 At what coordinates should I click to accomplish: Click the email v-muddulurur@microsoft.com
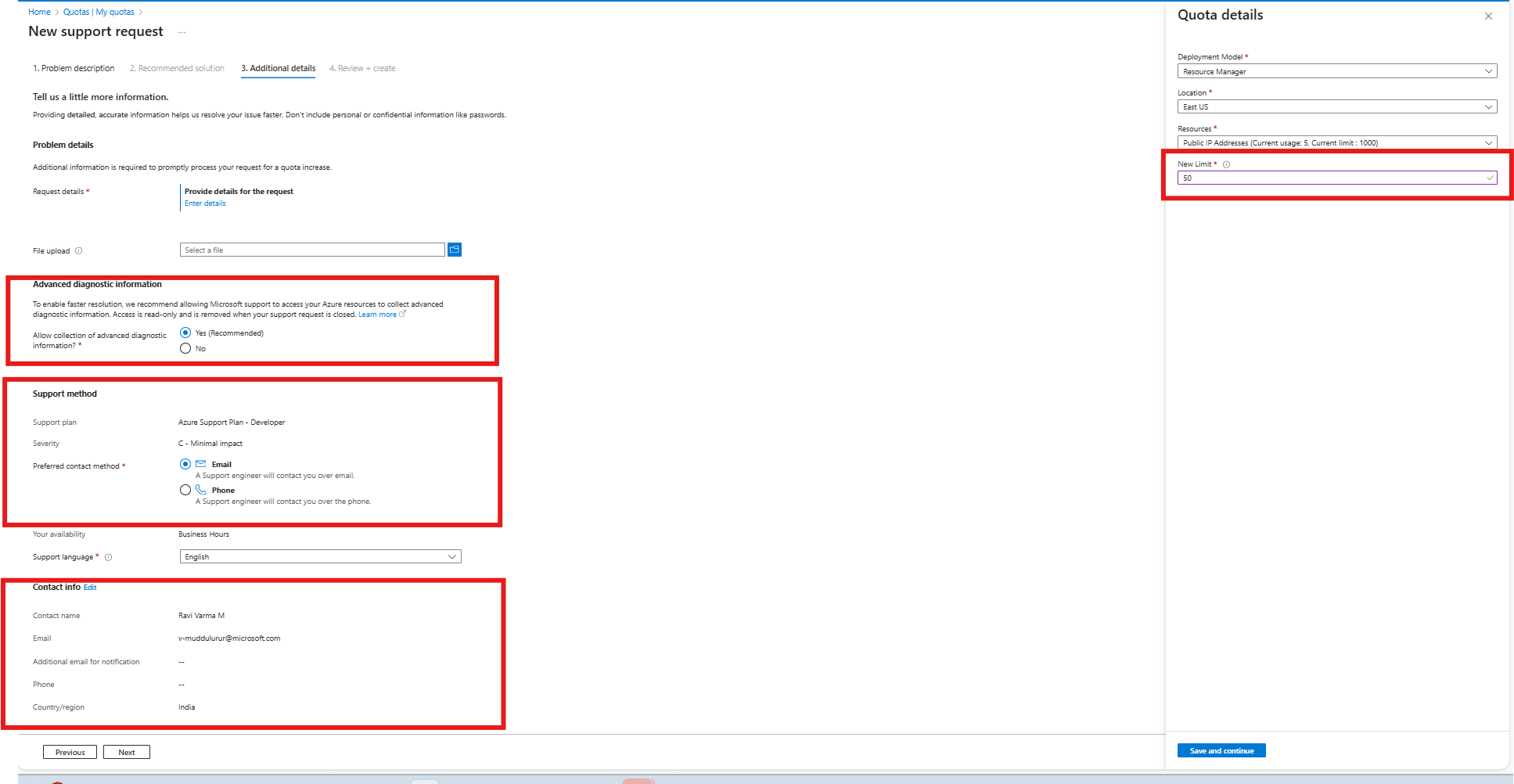(x=229, y=638)
